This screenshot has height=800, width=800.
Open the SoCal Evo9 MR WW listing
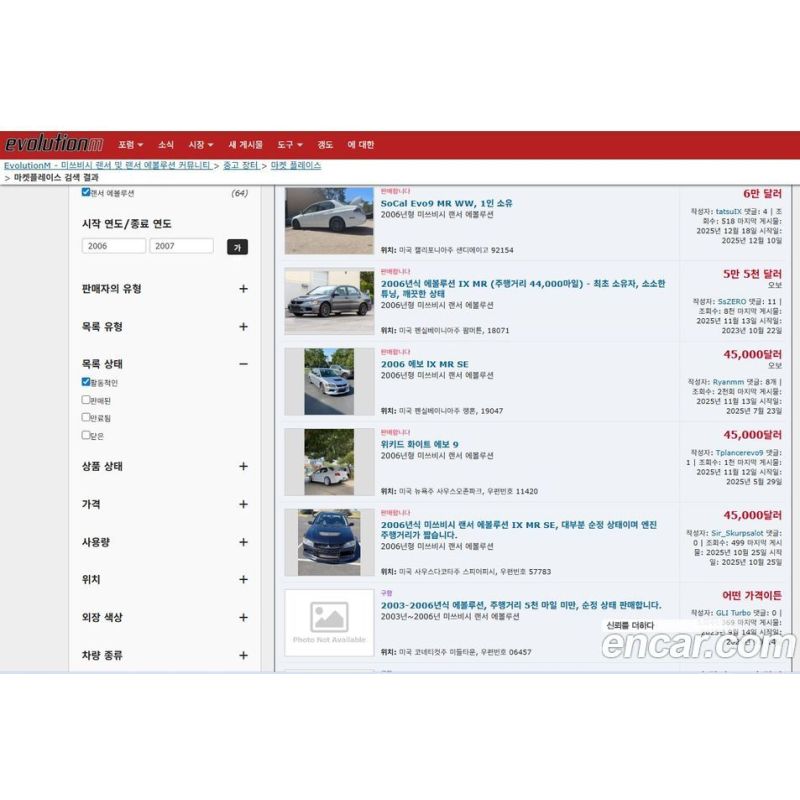pos(446,203)
